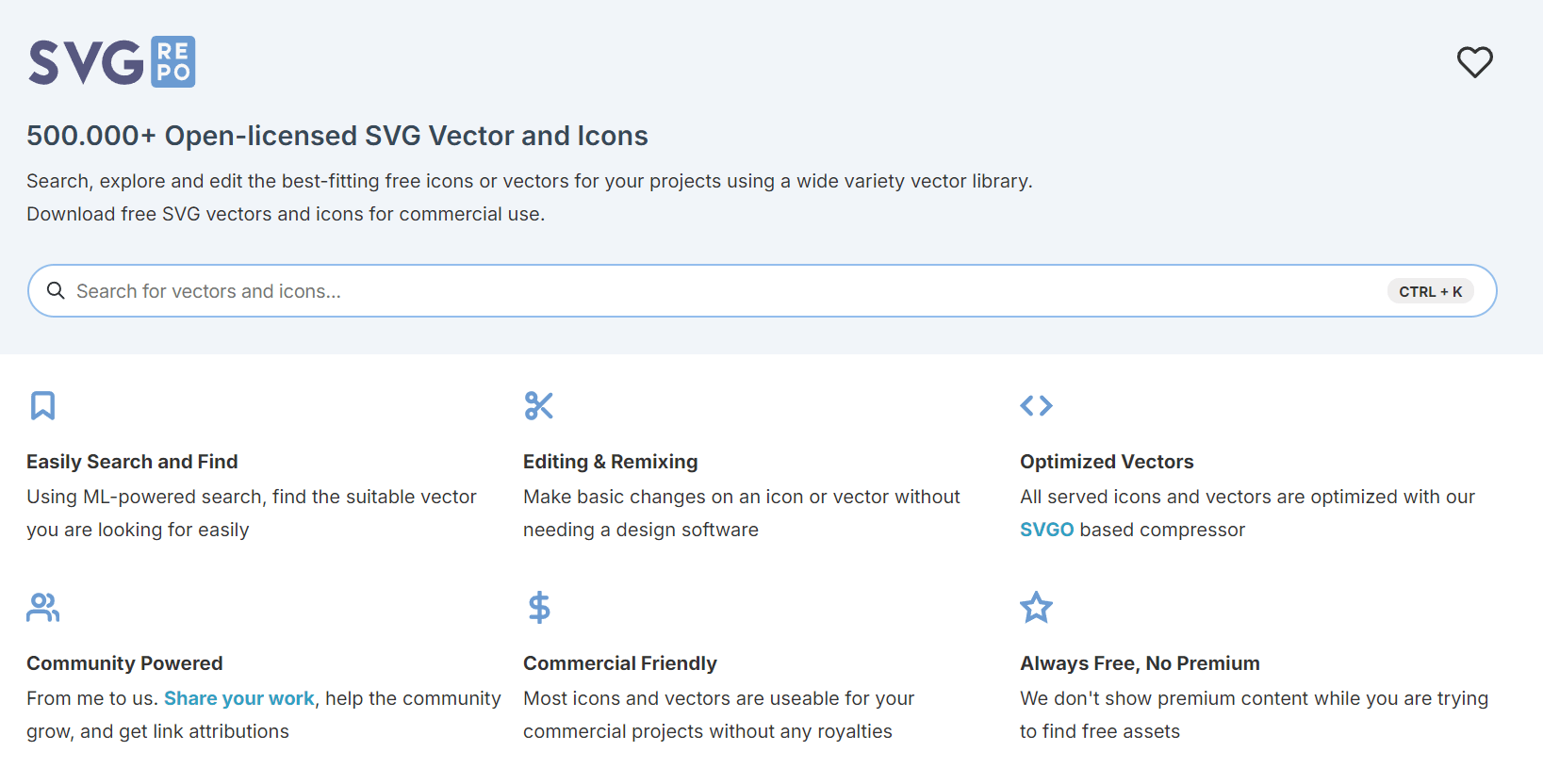Click the 'Commercial Friendly' heading

point(620,663)
